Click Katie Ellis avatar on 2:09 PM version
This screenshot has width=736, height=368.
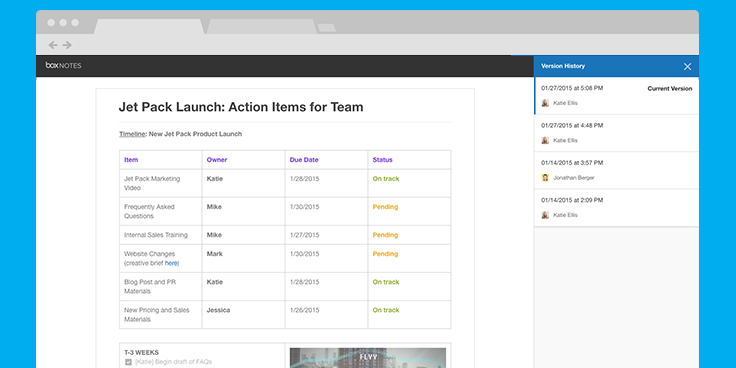pos(545,215)
